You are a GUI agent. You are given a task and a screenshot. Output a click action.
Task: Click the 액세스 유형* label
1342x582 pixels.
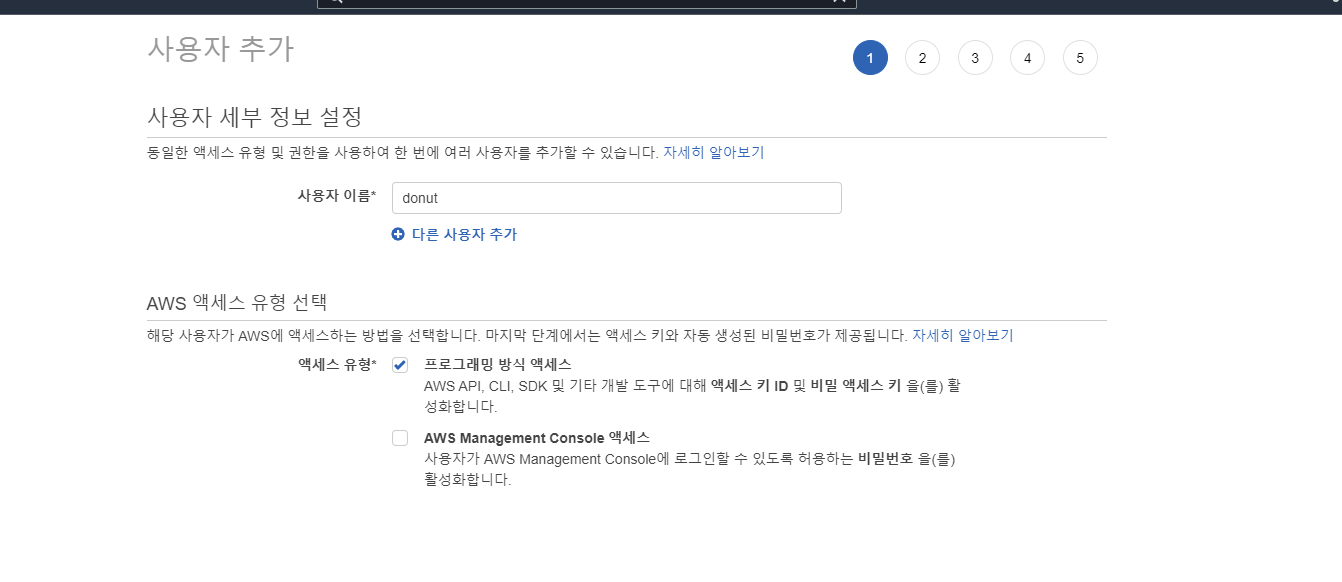(x=337, y=364)
